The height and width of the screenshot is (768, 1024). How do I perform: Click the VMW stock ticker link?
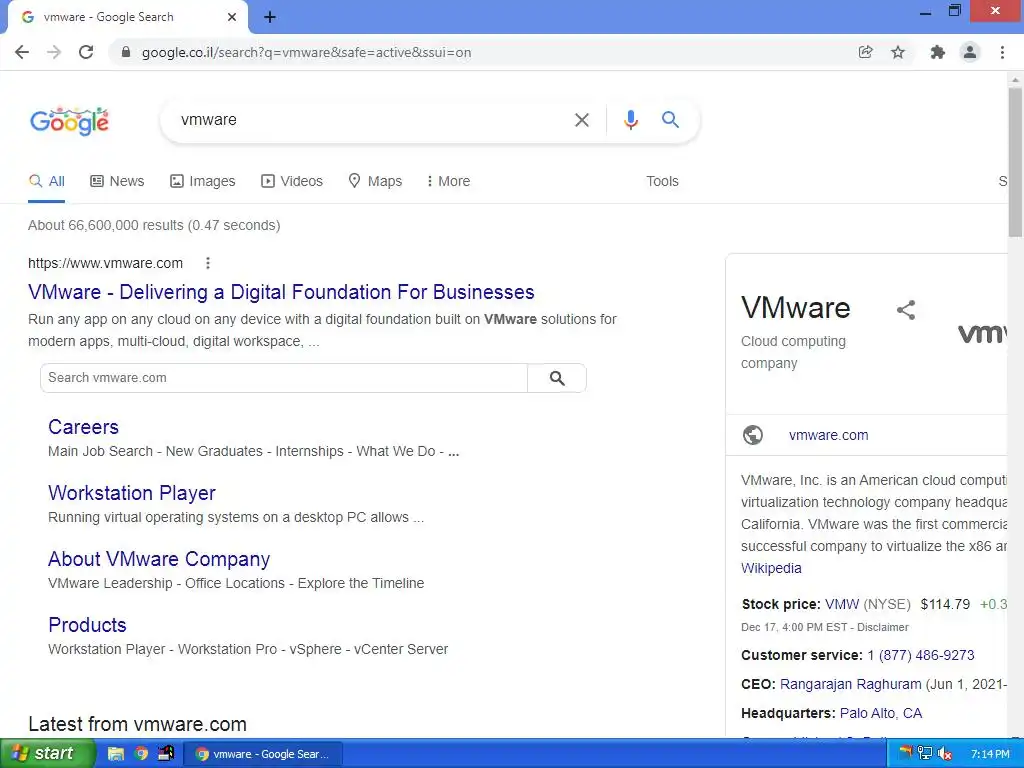tap(842, 604)
